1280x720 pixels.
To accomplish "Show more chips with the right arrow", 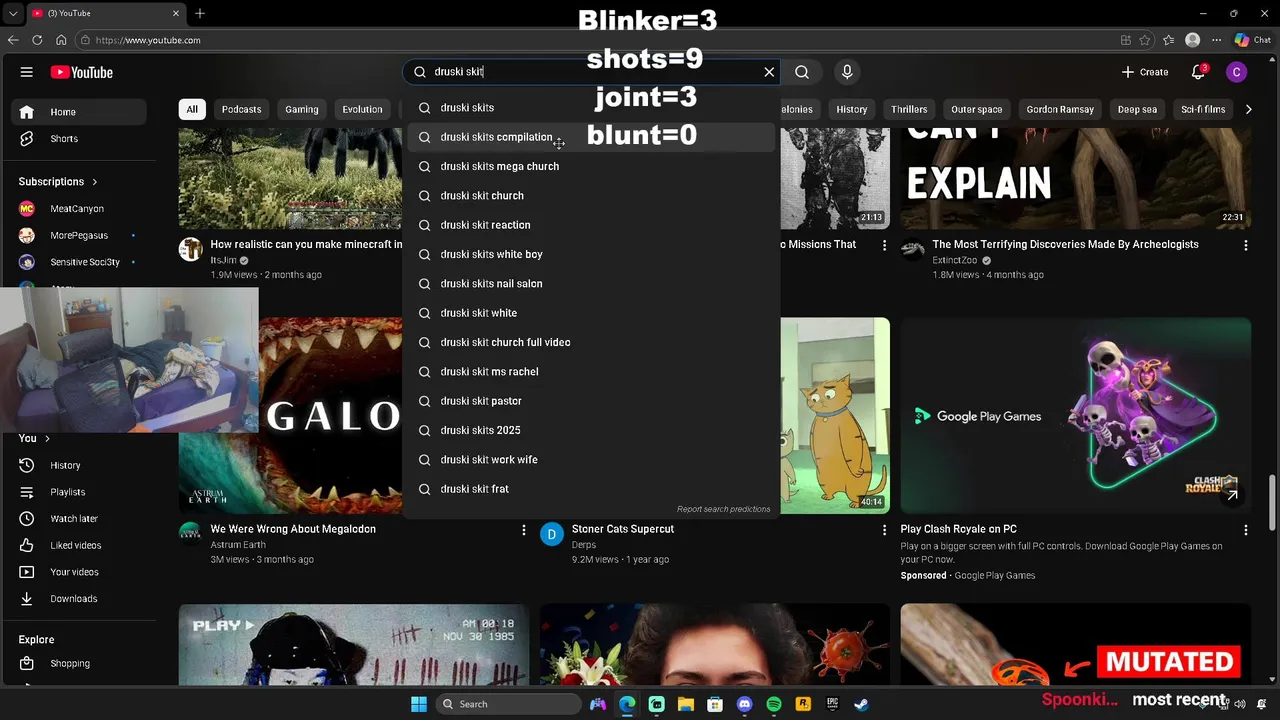I will point(1248,109).
